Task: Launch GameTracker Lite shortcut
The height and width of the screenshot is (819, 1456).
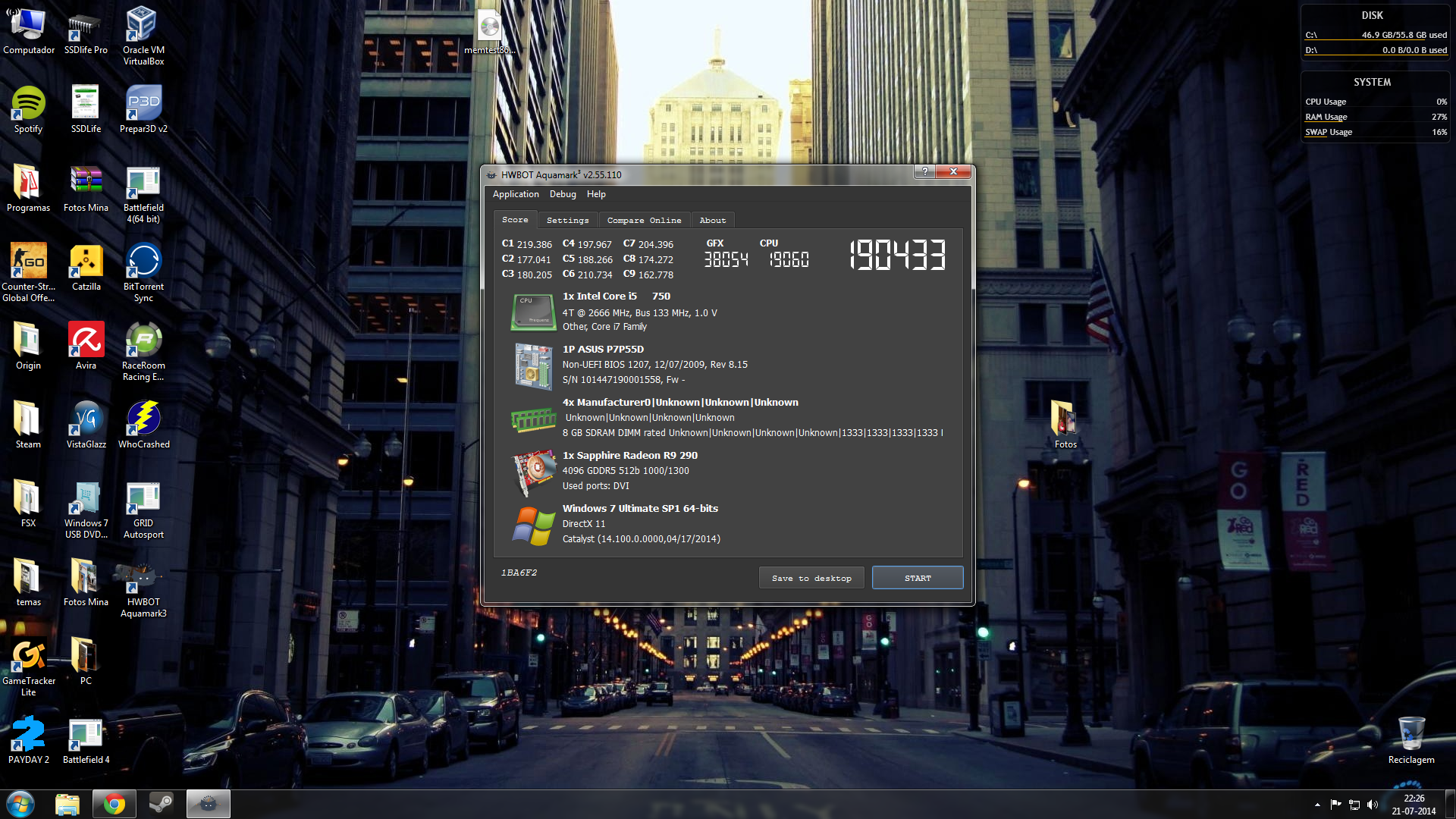Action: (29, 667)
